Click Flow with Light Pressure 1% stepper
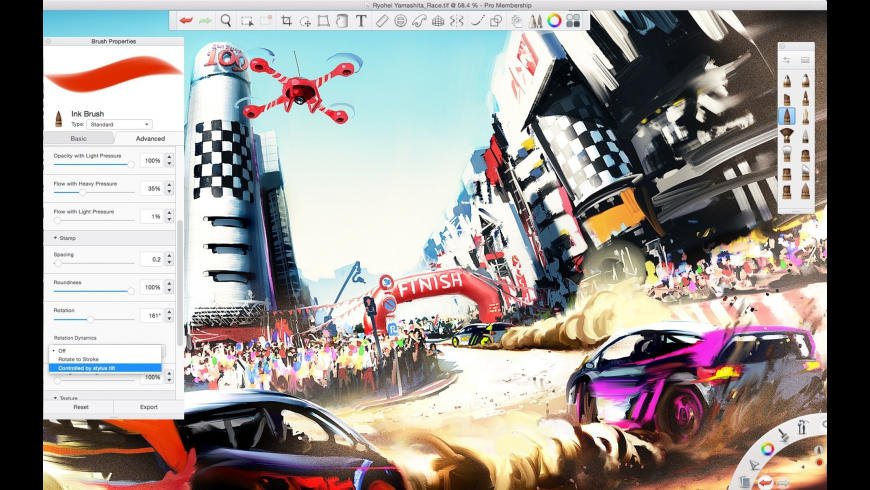This screenshot has height=490, width=870. coord(169,216)
